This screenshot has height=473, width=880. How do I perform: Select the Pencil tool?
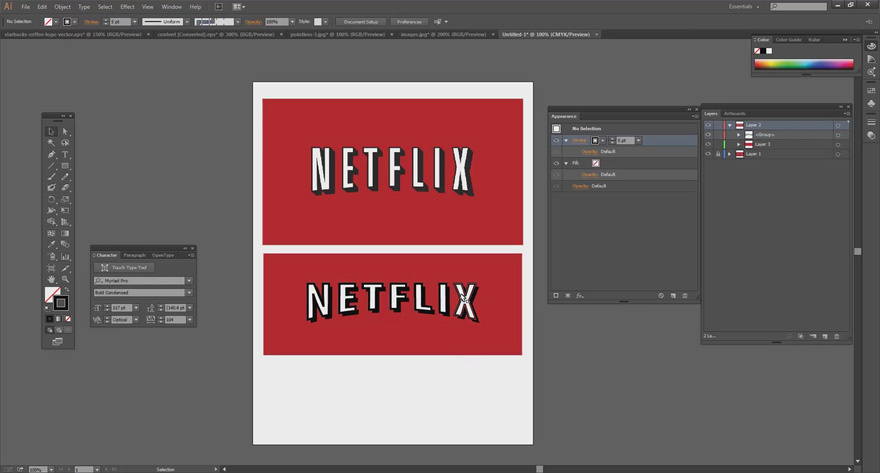(65, 177)
